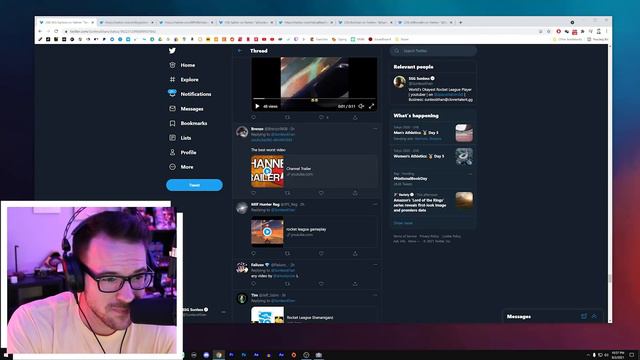Image resolution: width=640 pixels, height=360 pixels.
Task: Open the Rocket League Shenanigans card
Action: tap(314, 315)
